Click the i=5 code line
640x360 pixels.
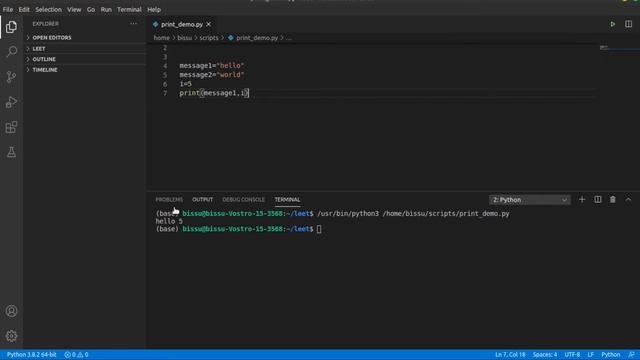(185, 84)
